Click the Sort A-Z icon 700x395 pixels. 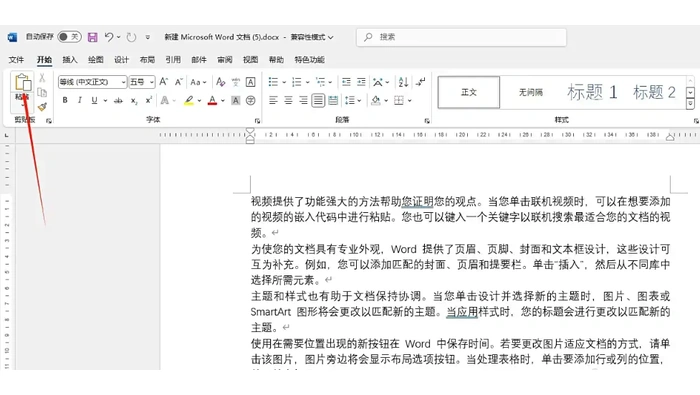click(x=403, y=82)
